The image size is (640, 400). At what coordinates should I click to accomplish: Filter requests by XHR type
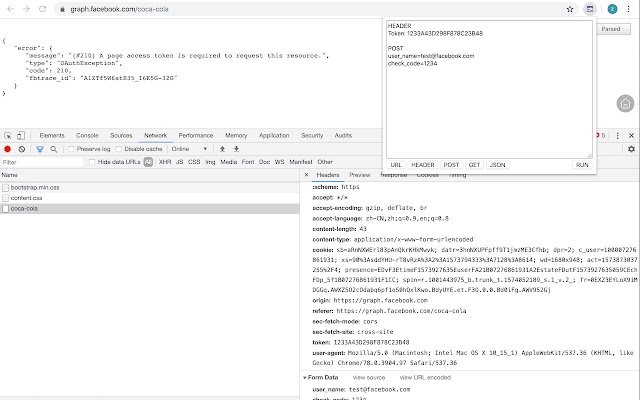click(x=165, y=162)
